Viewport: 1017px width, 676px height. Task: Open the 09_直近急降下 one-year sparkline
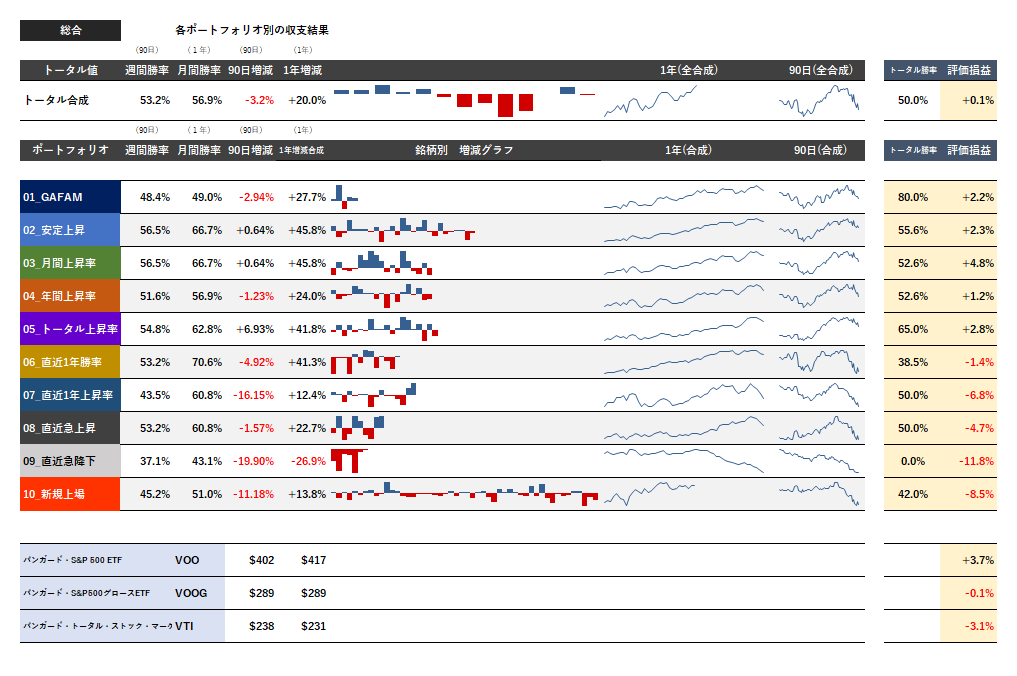tap(684, 461)
